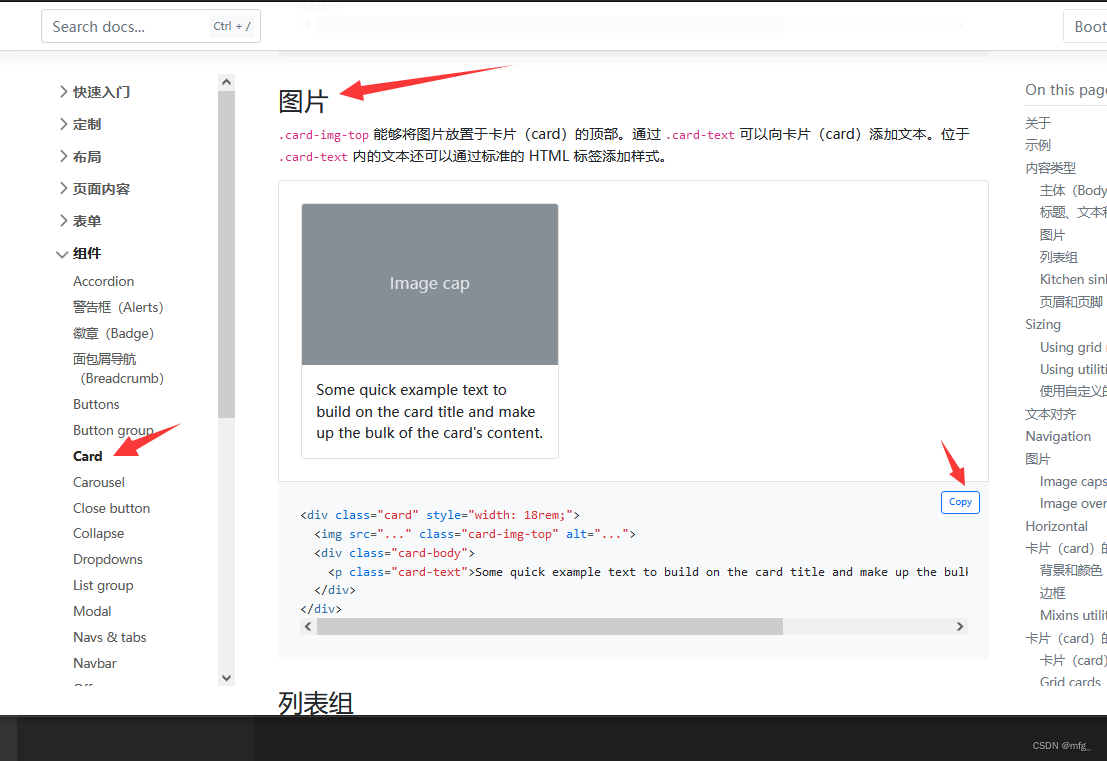Jump to the Kitchen sink anchor link
Image resolution: width=1107 pixels, height=761 pixels.
click(1072, 278)
